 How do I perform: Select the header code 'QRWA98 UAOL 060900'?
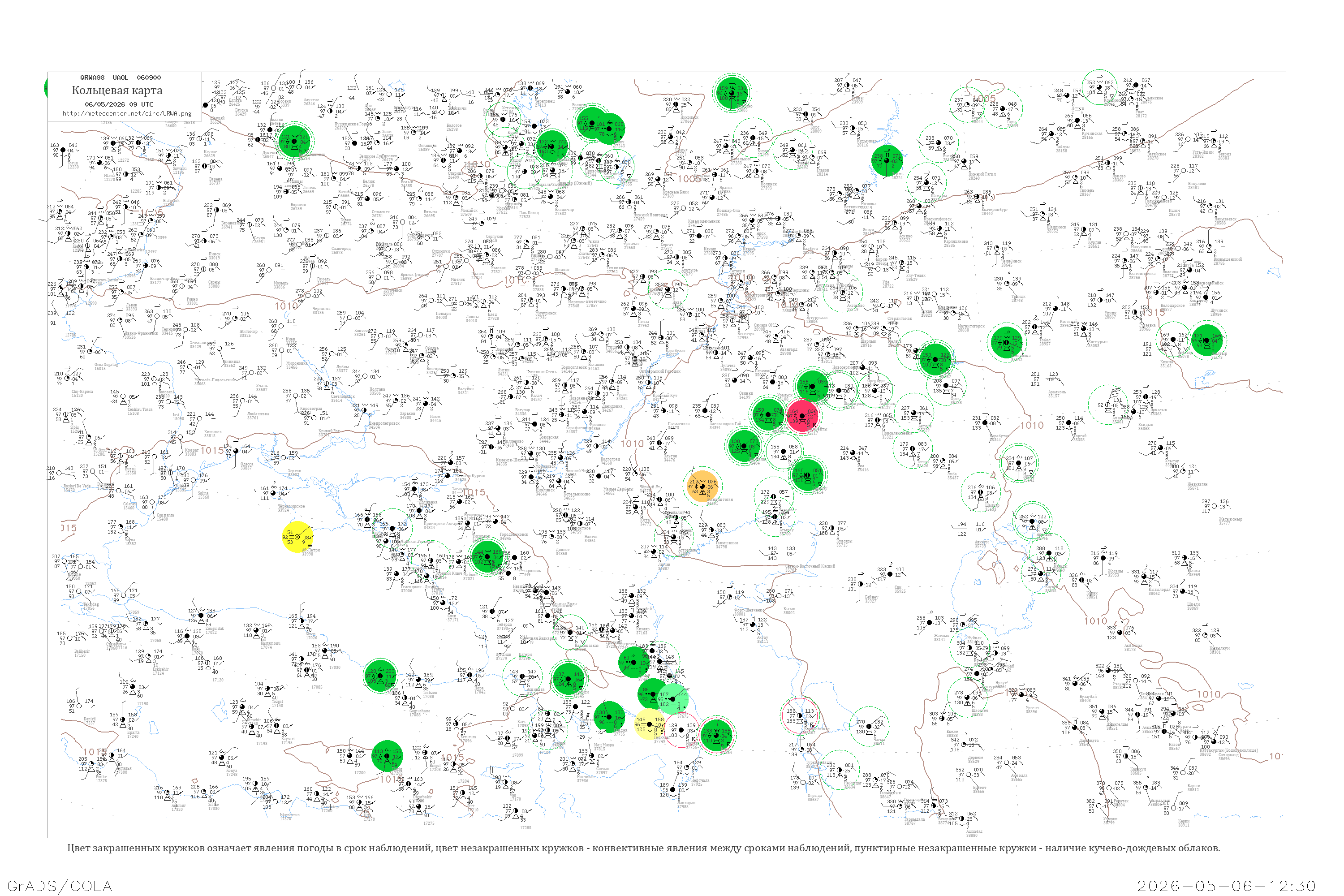121,77
